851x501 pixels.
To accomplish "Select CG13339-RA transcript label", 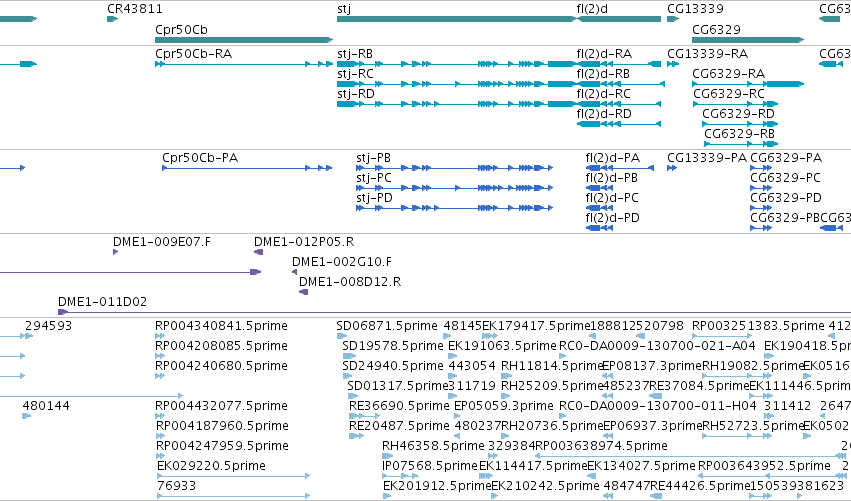I will pos(707,54).
